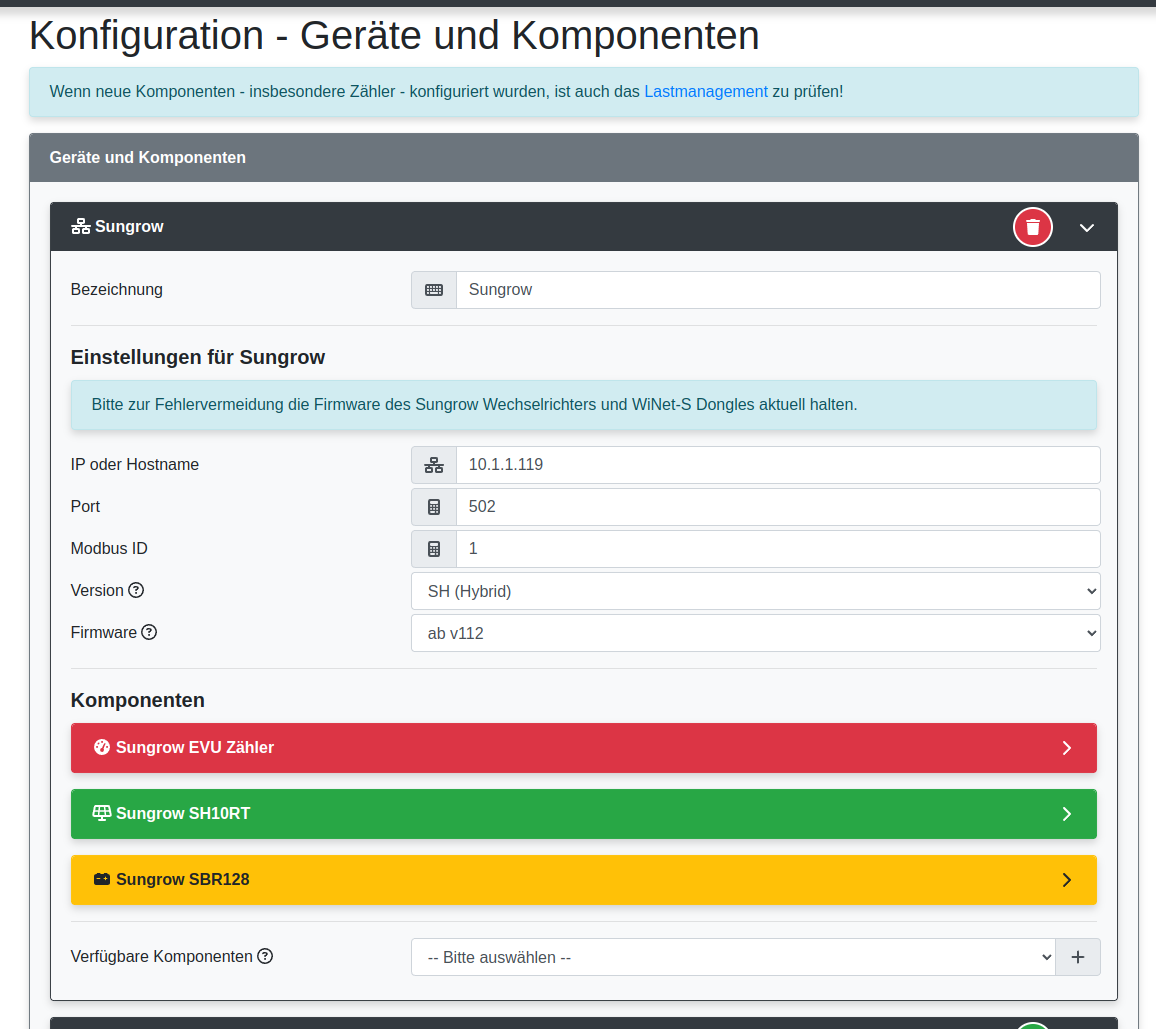Expand the Sungrow EVU Zähler component
The height and width of the screenshot is (1029, 1156).
(1066, 747)
